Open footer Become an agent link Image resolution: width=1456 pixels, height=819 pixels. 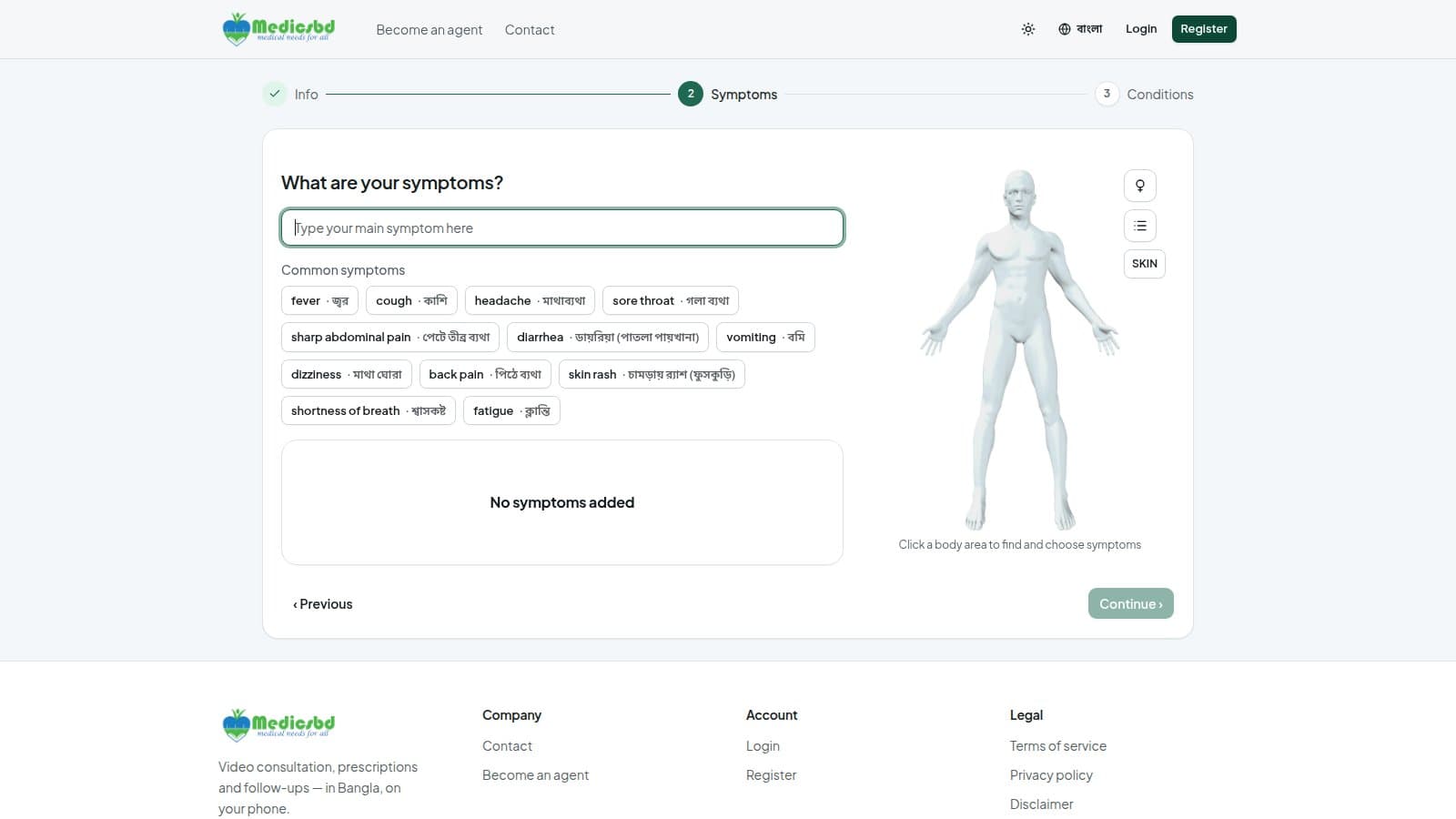(535, 775)
